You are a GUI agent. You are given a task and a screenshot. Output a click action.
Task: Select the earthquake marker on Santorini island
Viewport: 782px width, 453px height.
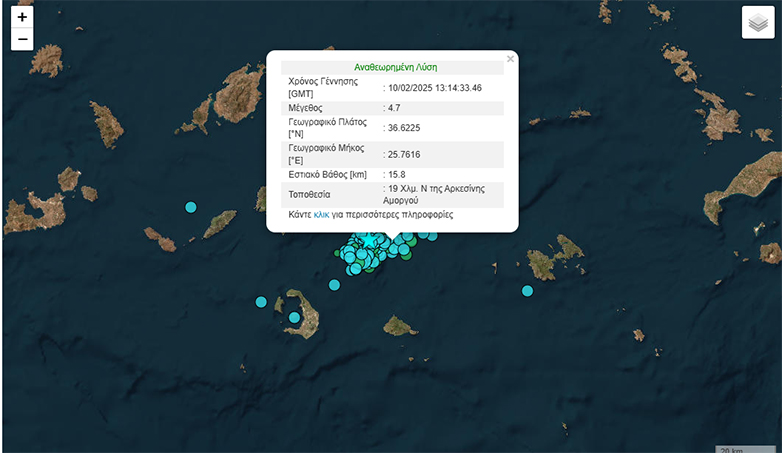[294, 318]
